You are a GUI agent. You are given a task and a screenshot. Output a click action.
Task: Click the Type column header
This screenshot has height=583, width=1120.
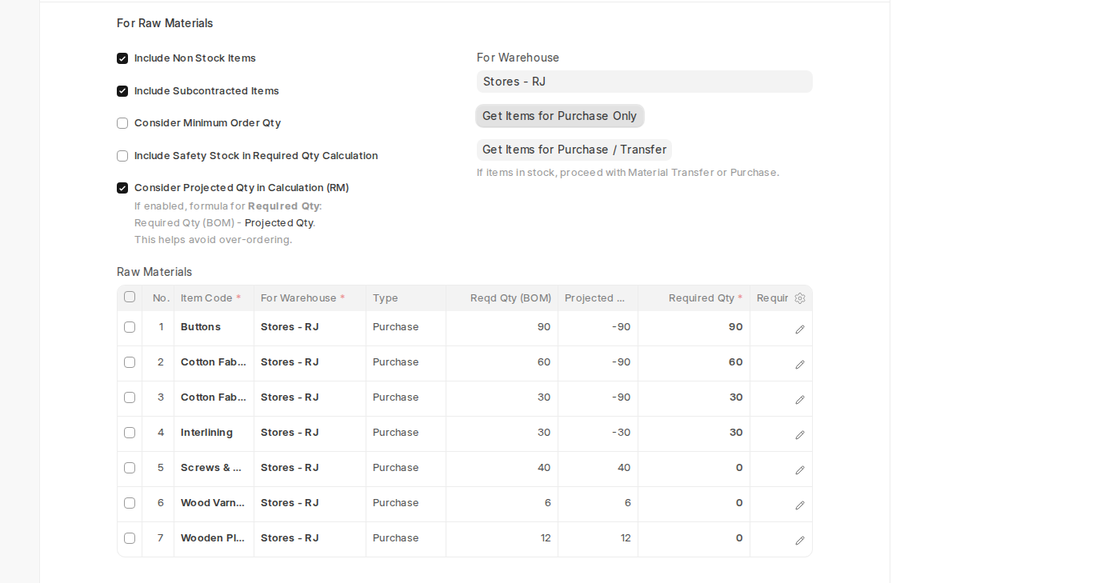[406, 298]
